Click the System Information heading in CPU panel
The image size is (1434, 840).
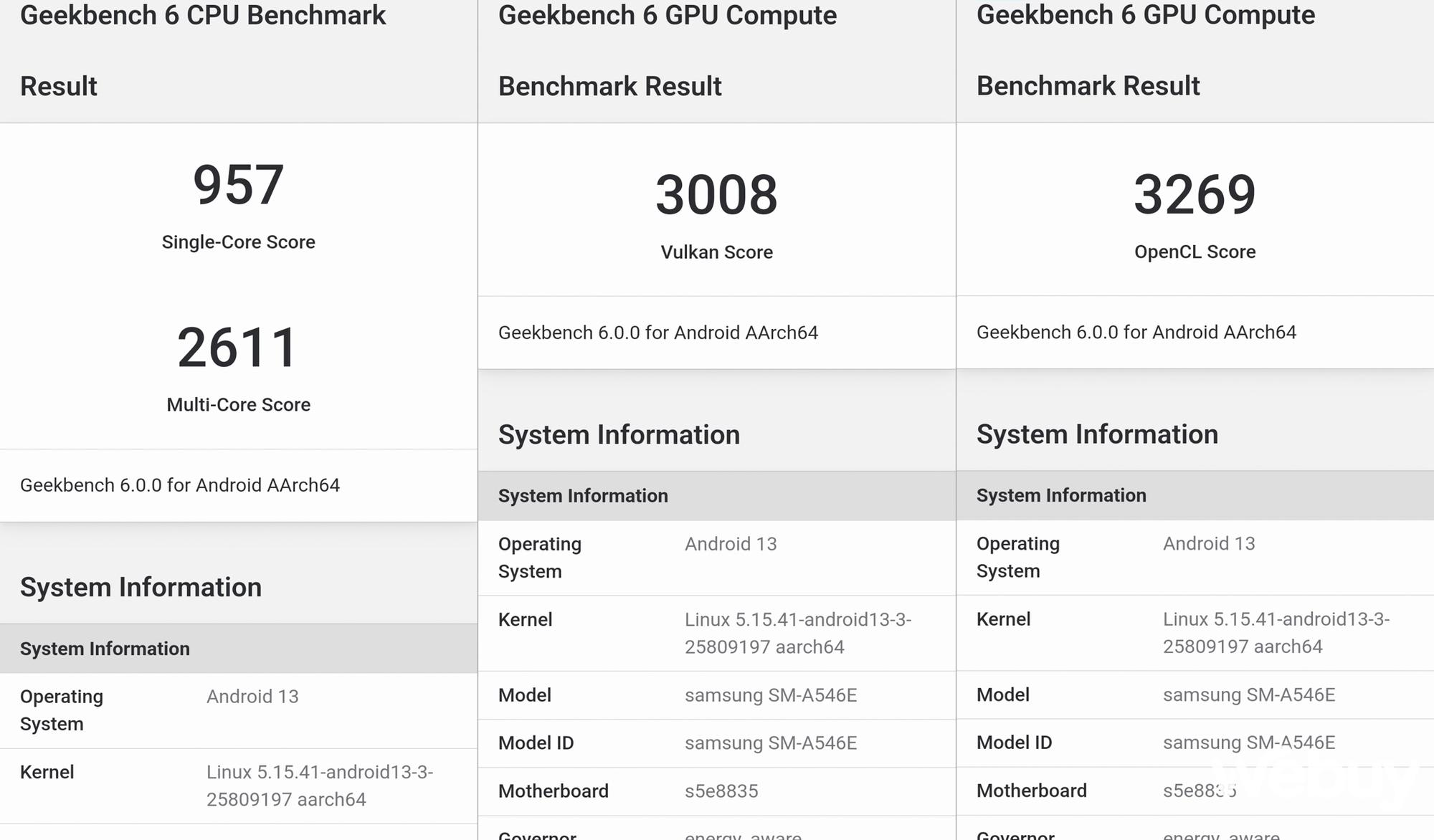pyautogui.click(x=141, y=587)
